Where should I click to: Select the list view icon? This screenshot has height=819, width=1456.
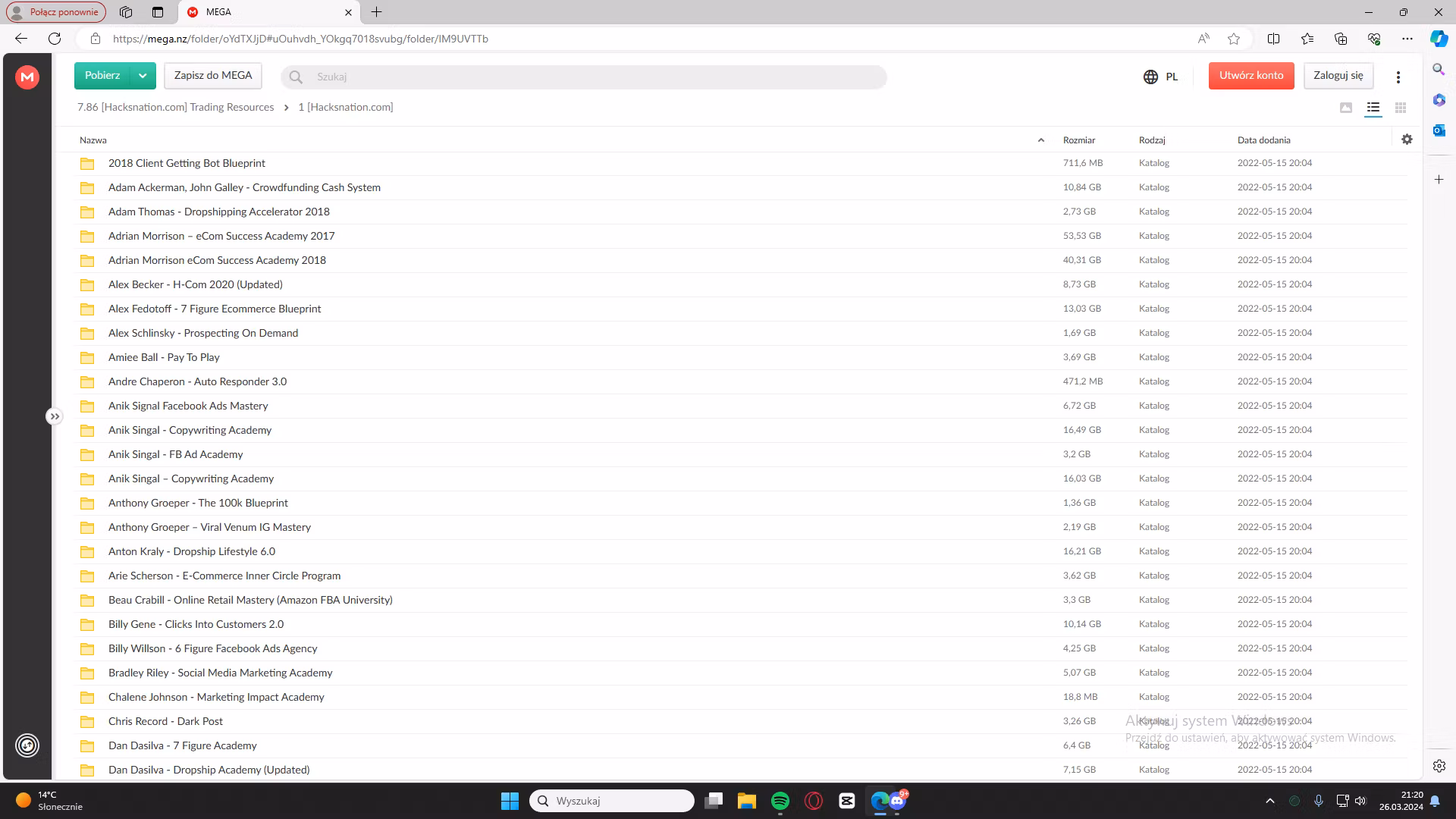(x=1373, y=108)
